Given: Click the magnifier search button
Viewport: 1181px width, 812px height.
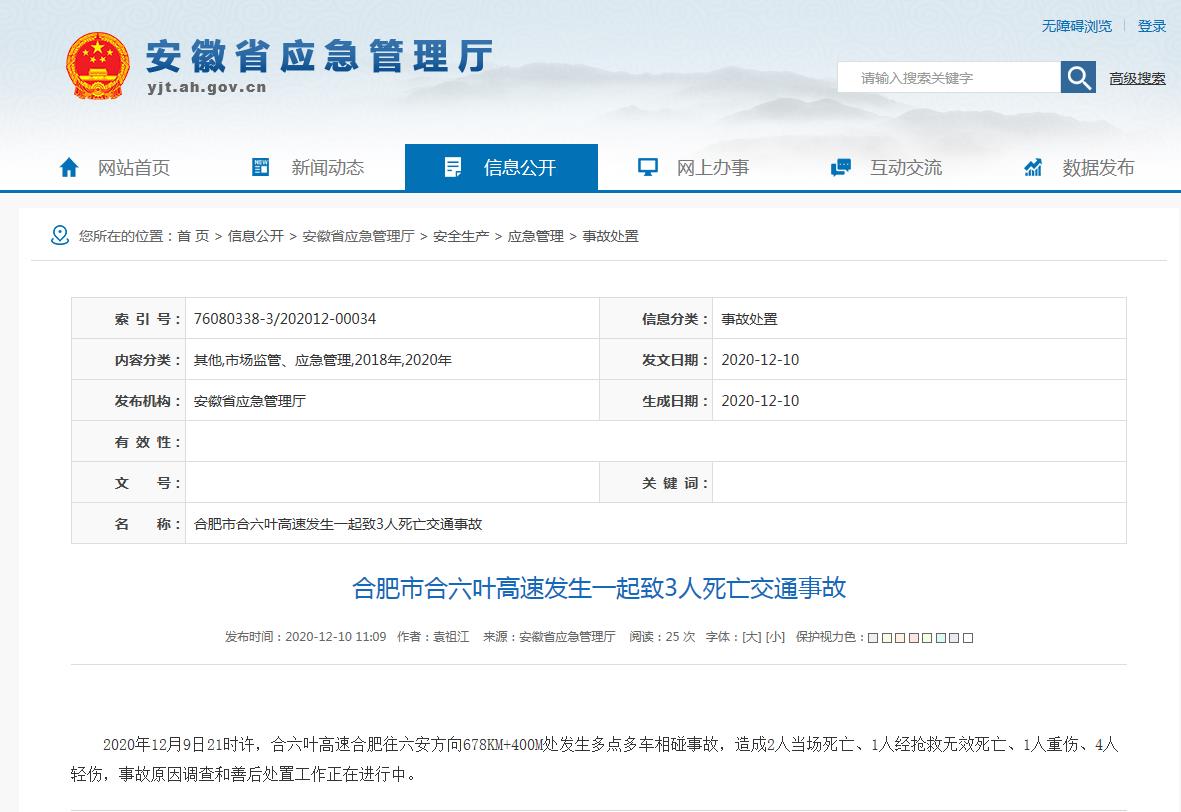Looking at the screenshot, I should (1078, 77).
